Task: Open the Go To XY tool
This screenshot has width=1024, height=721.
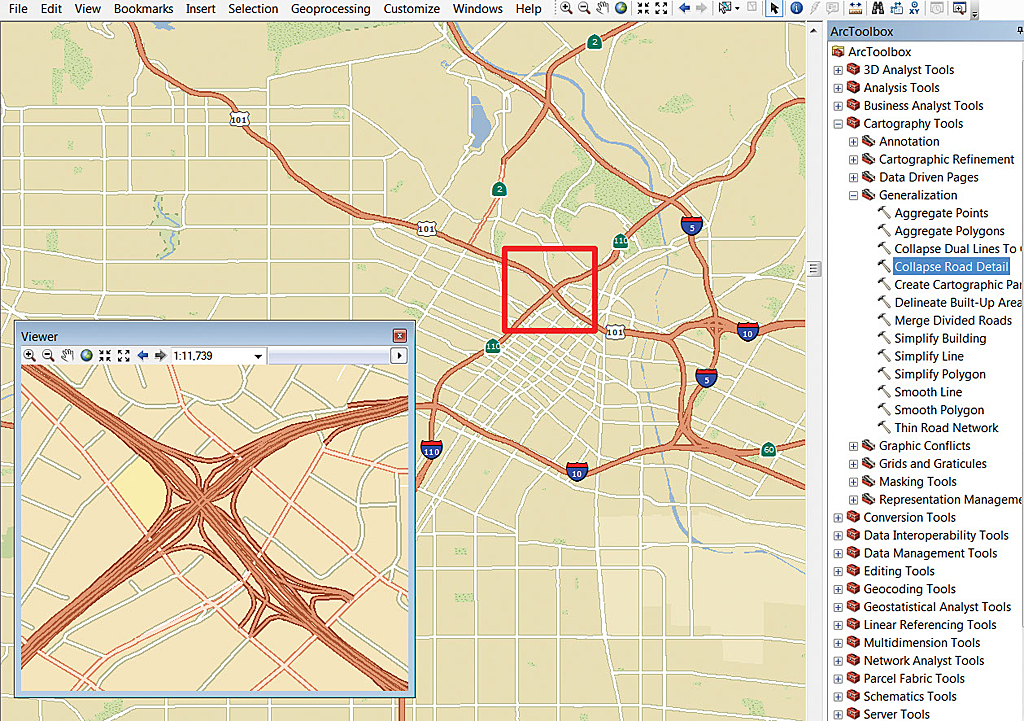Action: click(914, 8)
